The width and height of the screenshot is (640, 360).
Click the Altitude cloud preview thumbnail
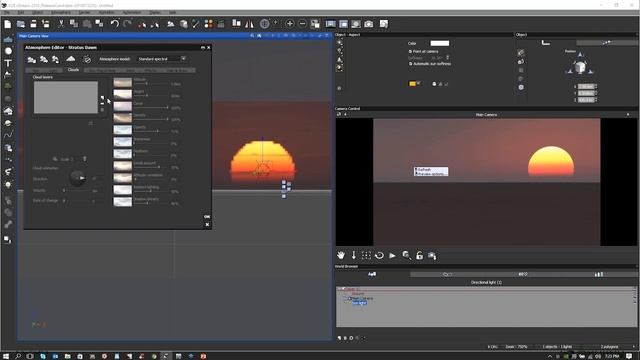click(122, 82)
